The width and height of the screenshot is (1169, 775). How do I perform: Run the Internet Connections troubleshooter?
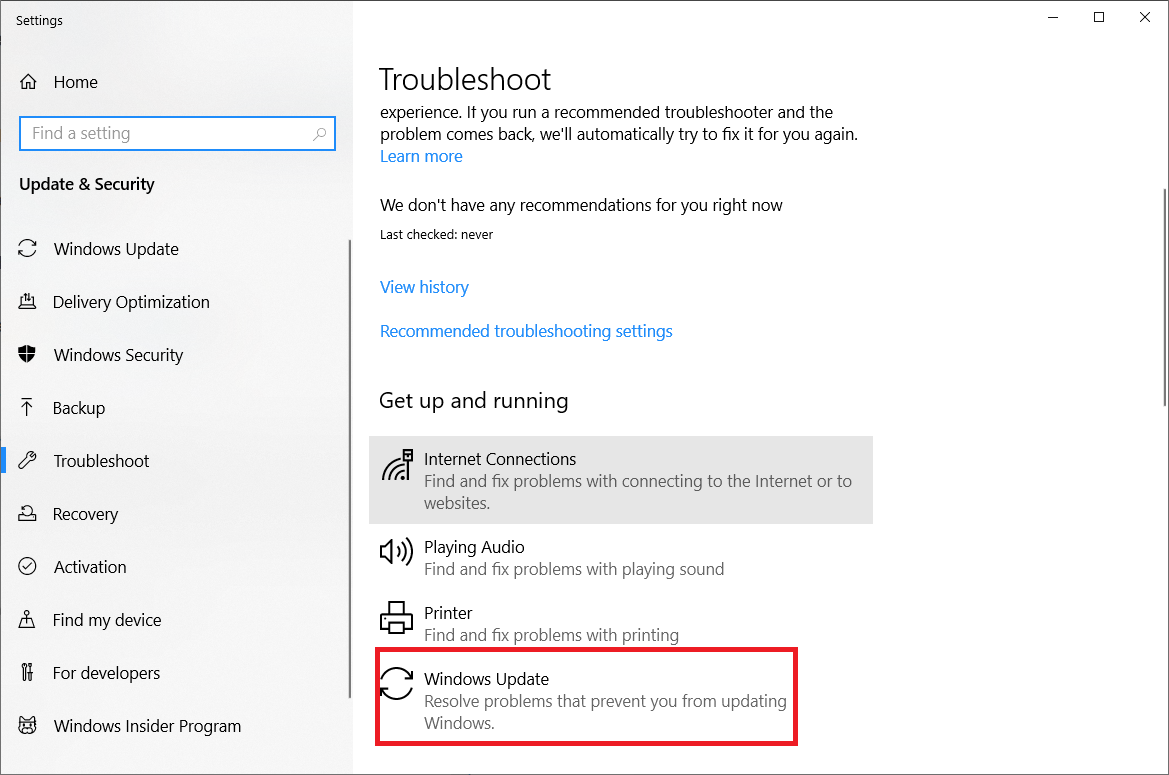click(x=621, y=480)
